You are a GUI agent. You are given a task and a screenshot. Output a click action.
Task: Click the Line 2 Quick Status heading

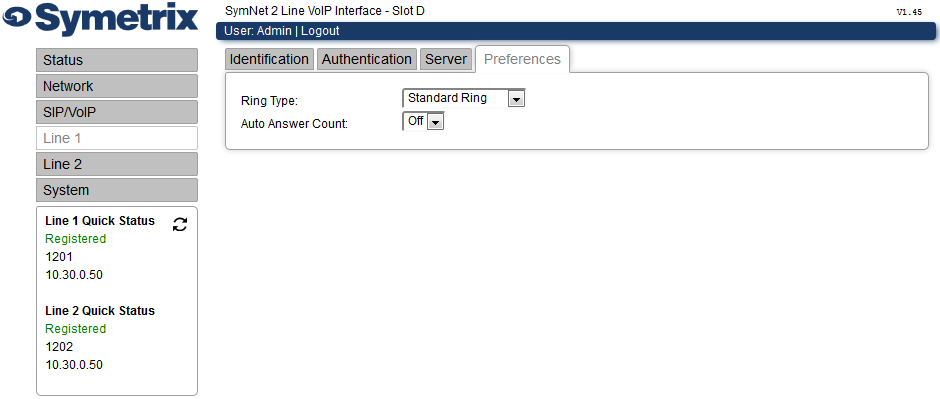[100, 311]
